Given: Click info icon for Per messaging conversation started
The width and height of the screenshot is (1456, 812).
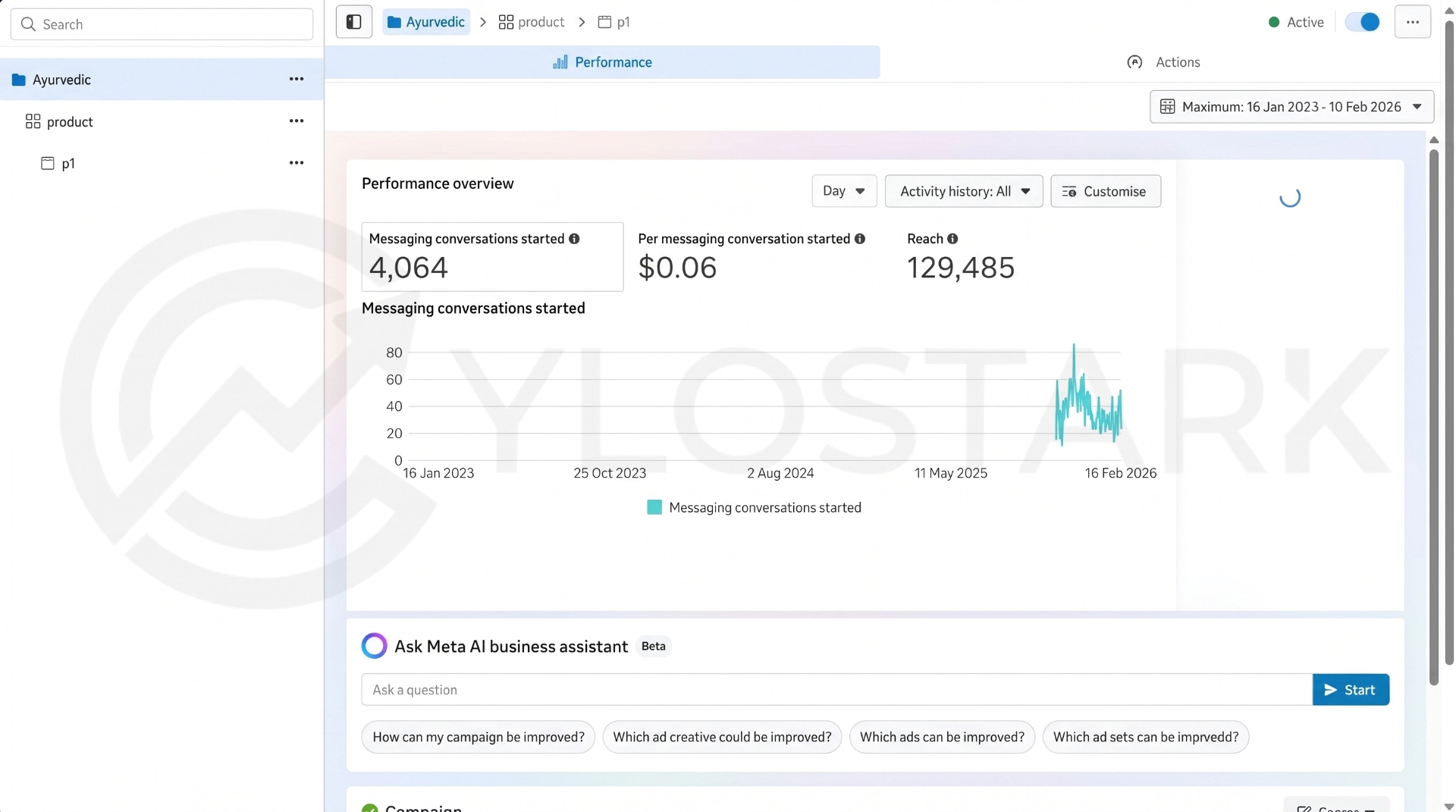Looking at the screenshot, I should [860, 239].
